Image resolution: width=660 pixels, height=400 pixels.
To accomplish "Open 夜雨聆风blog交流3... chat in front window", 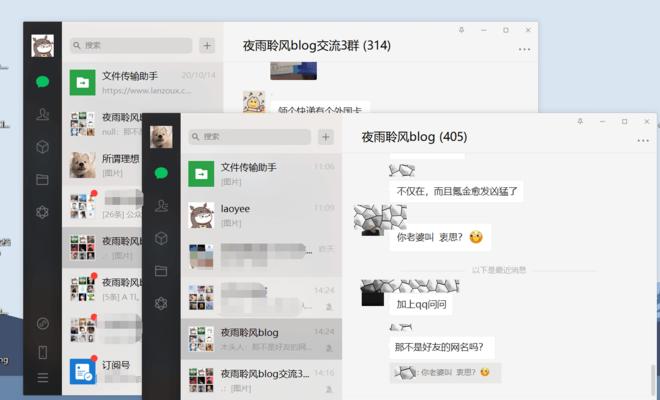I will [261, 380].
